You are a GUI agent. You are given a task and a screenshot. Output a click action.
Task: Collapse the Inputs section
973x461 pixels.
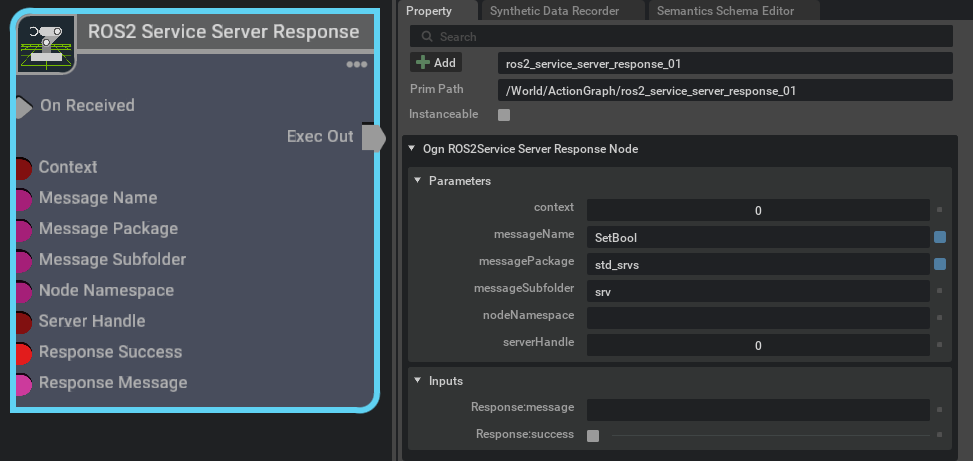tap(417, 381)
